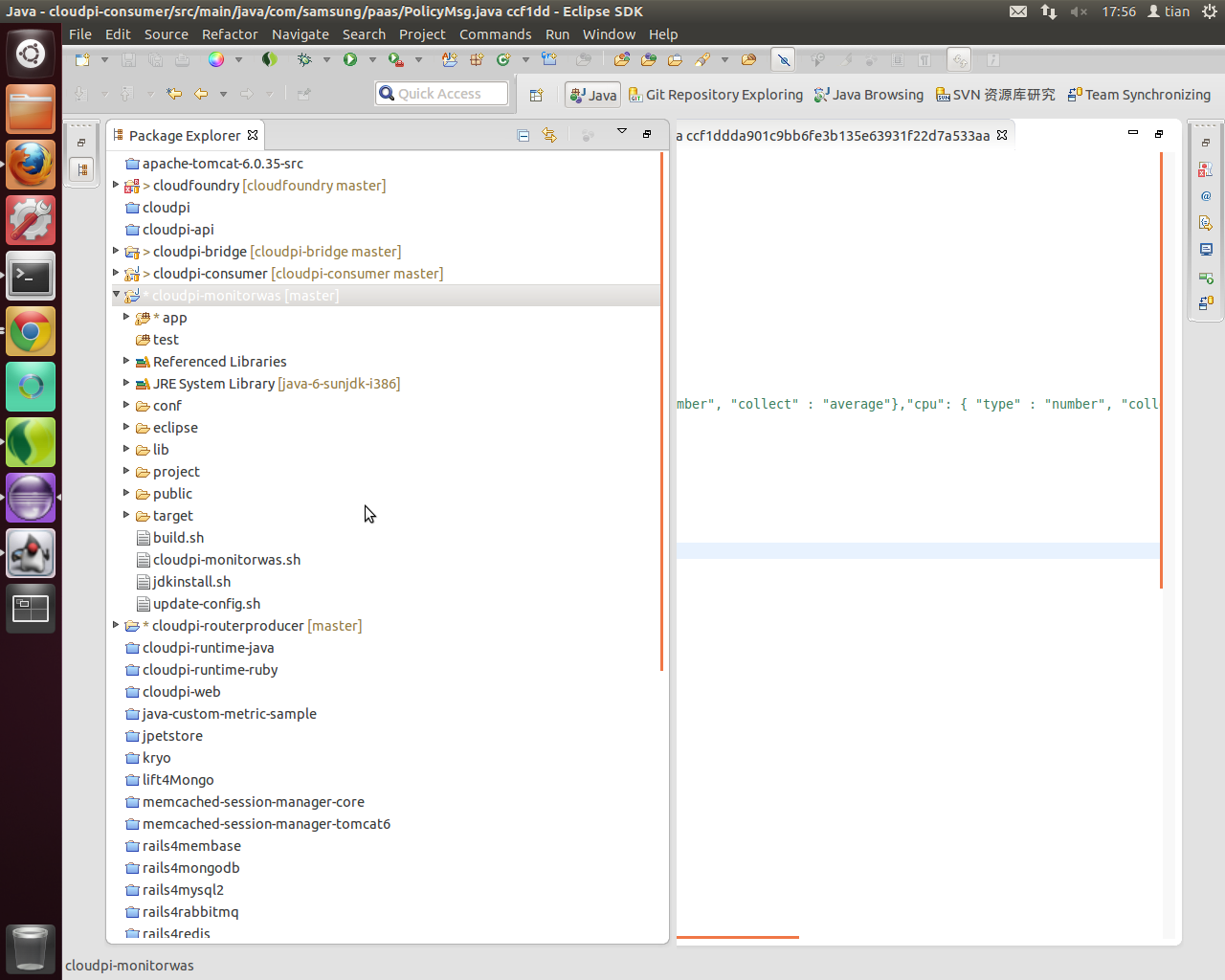The width and height of the screenshot is (1225, 980).
Task: Click the Run External Tools icon
Action: [395, 59]
